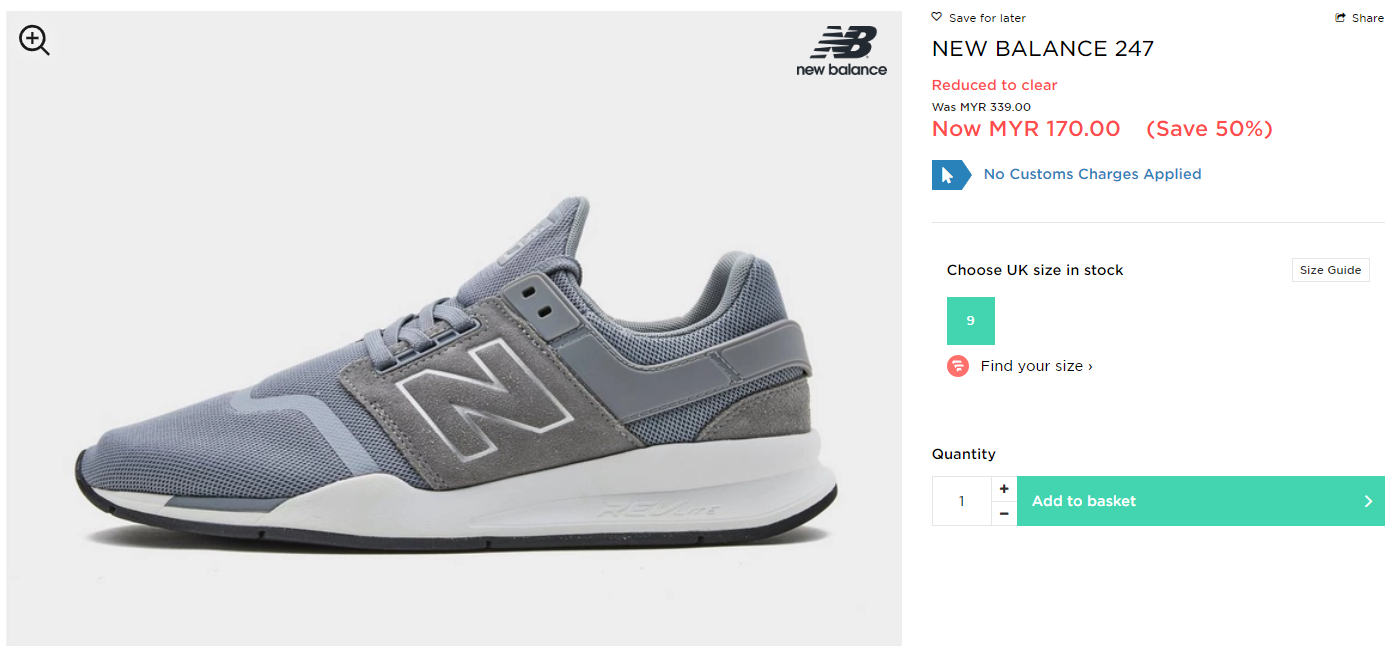Click the blue cursor flag icon

(x=949, y=175)
